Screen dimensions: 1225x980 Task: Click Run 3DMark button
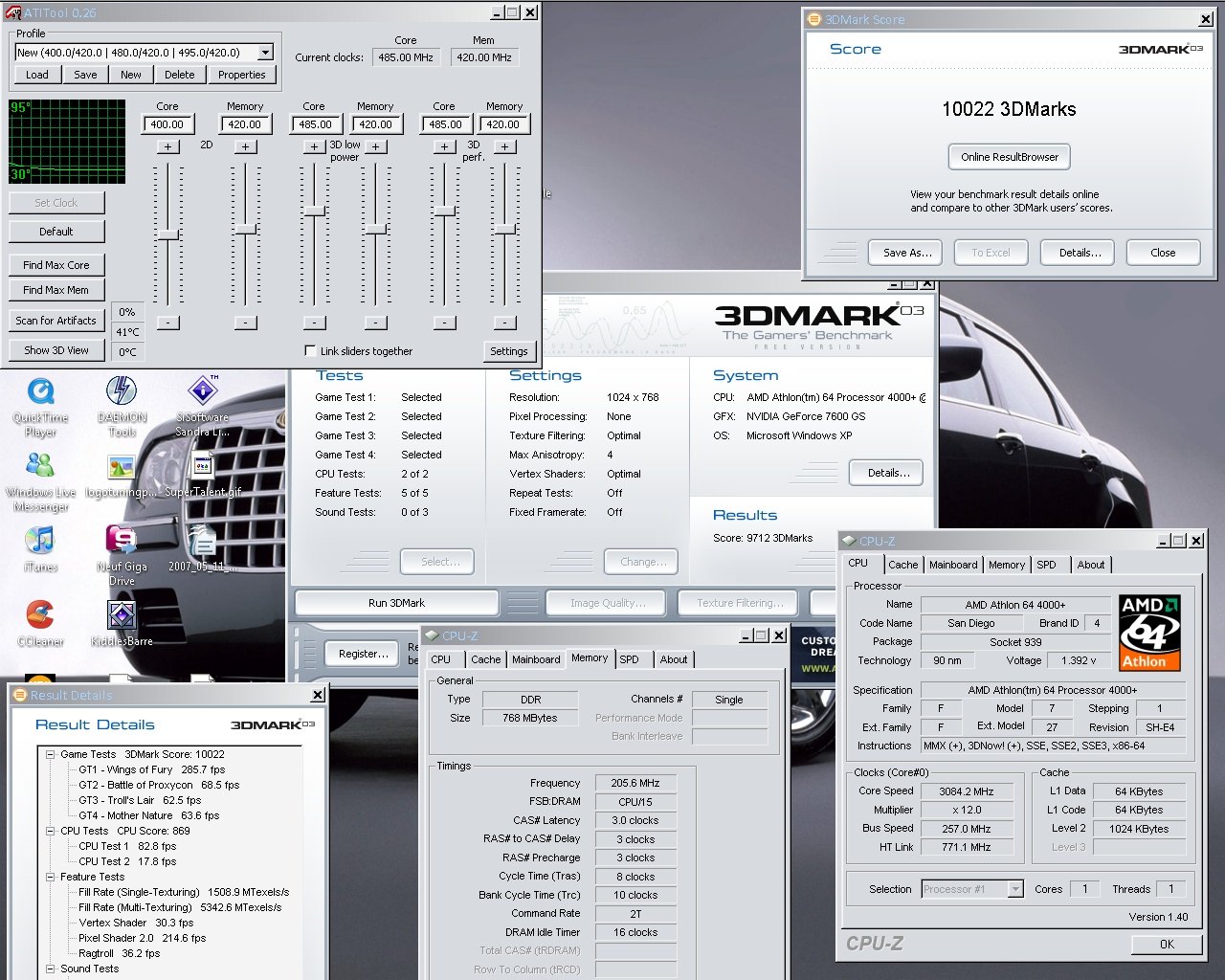(396, 603)
